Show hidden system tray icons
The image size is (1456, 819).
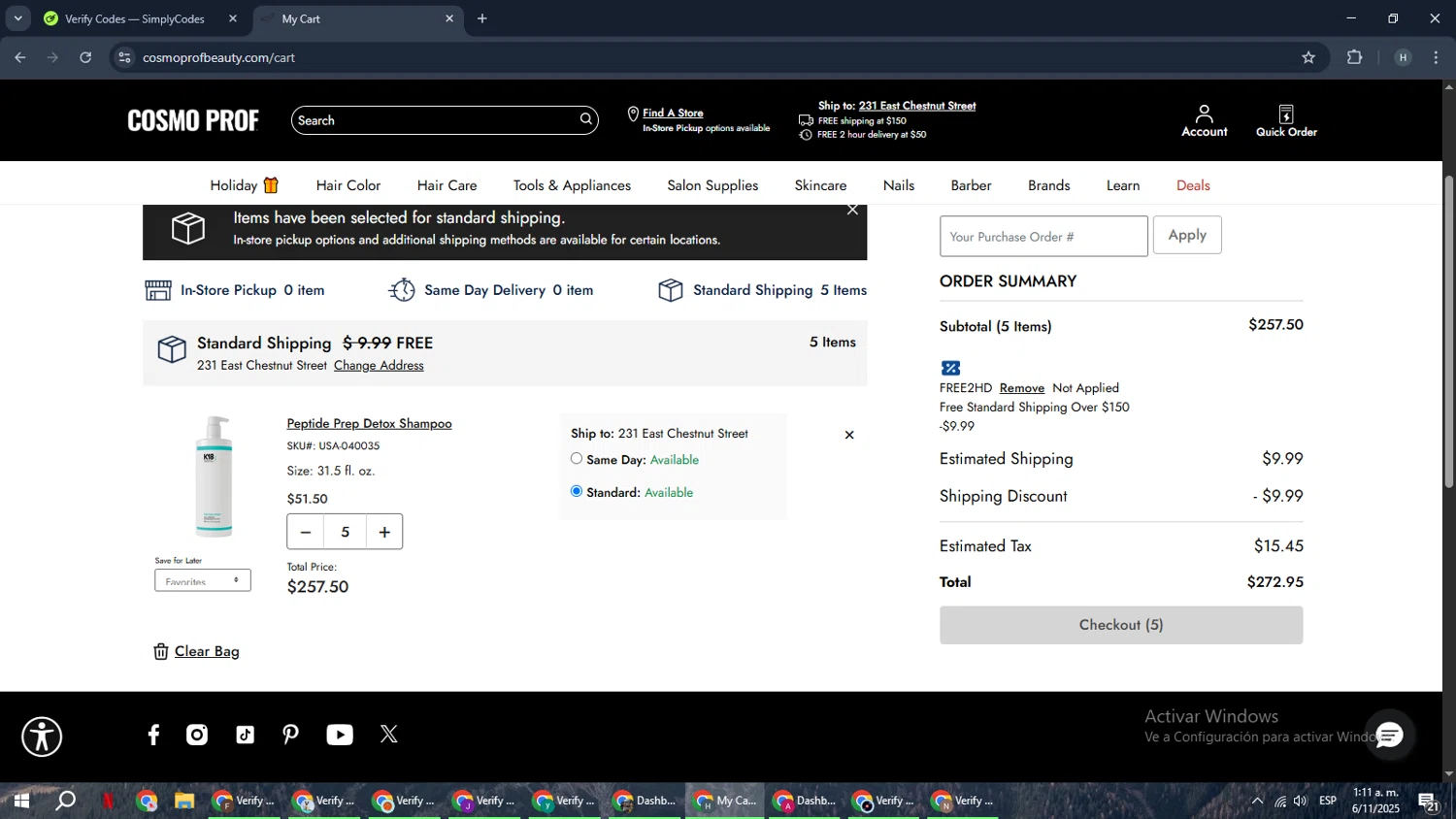1257,801
